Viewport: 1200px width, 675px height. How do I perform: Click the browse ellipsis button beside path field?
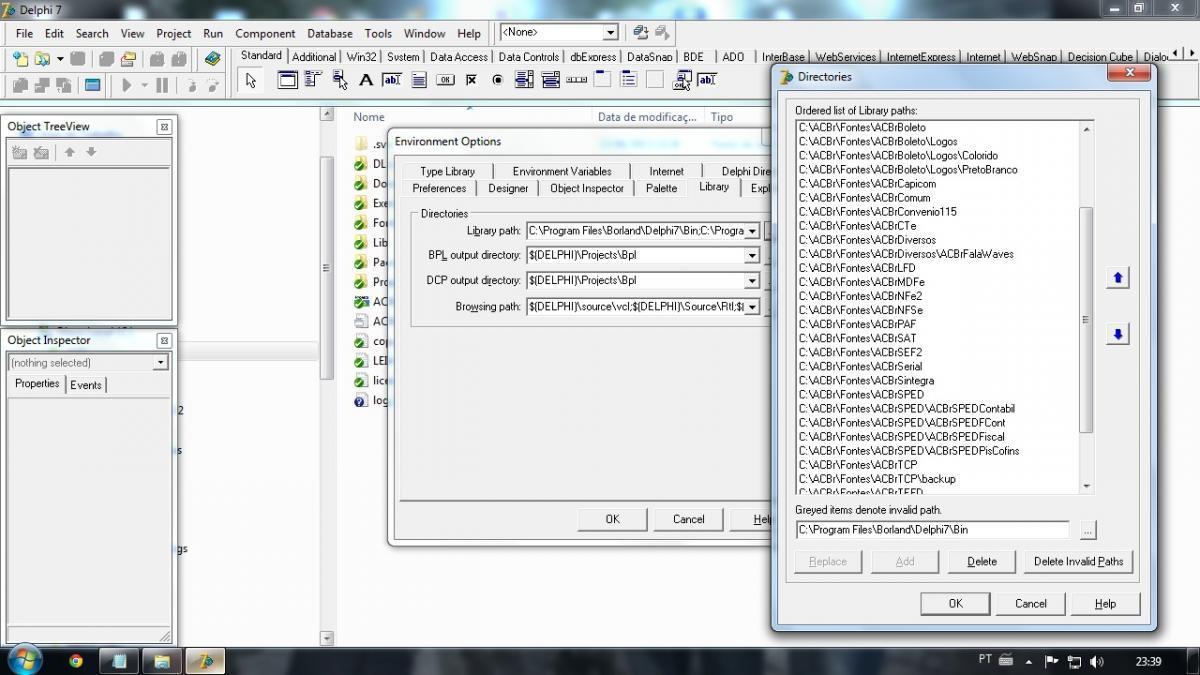pos(1088,530)
